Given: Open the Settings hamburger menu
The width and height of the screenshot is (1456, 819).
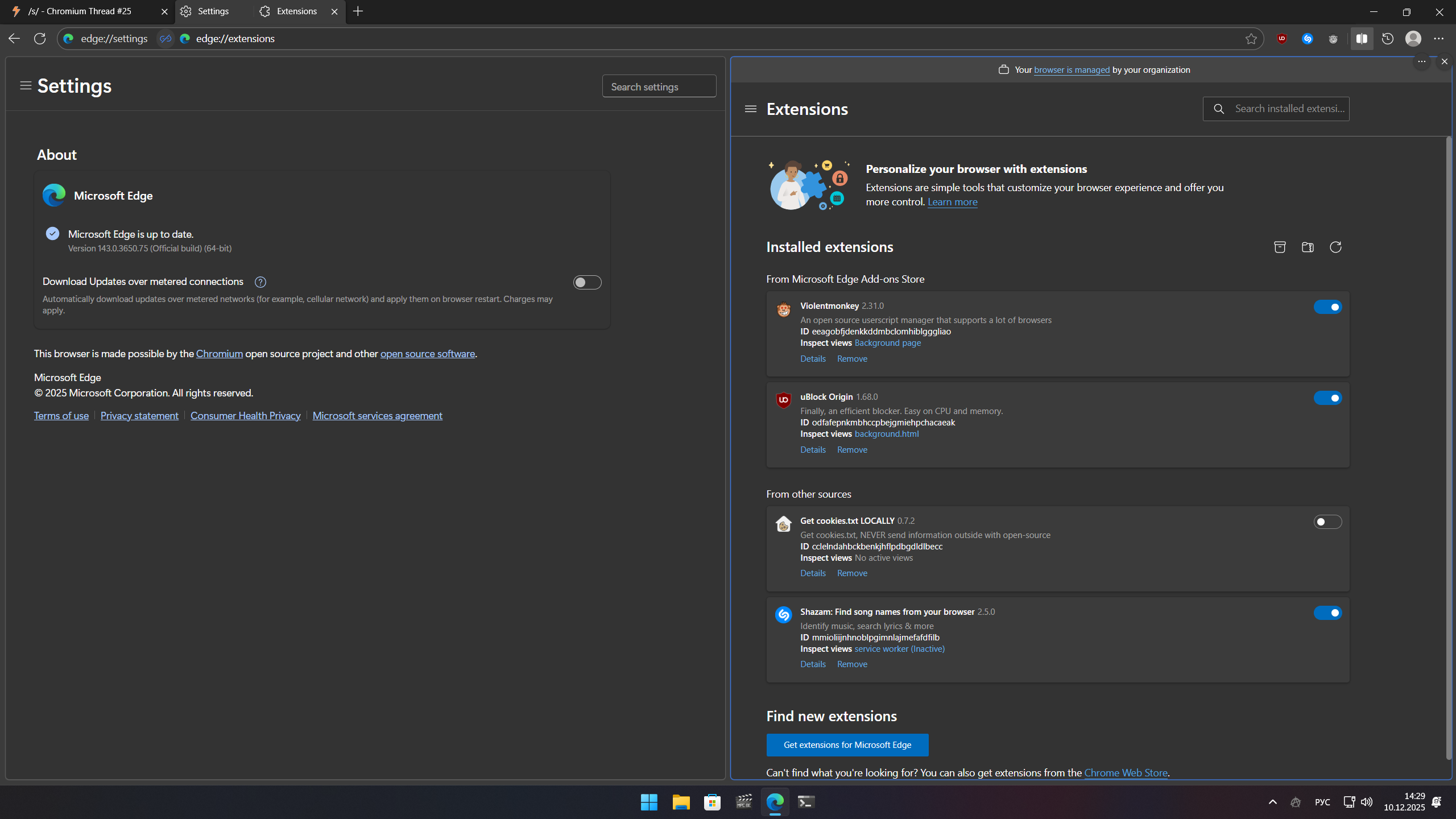Looking at the screenshot, I should coord(25,86).
